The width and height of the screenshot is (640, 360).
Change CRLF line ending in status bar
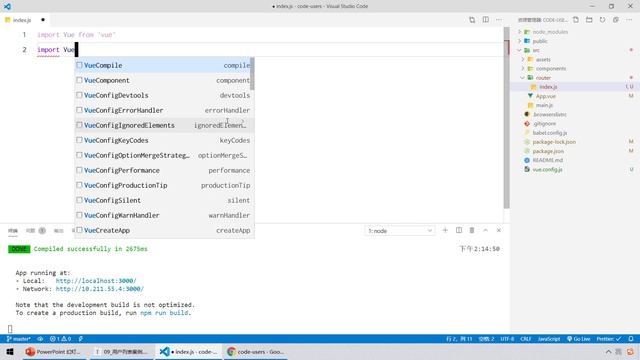[526, 339]
